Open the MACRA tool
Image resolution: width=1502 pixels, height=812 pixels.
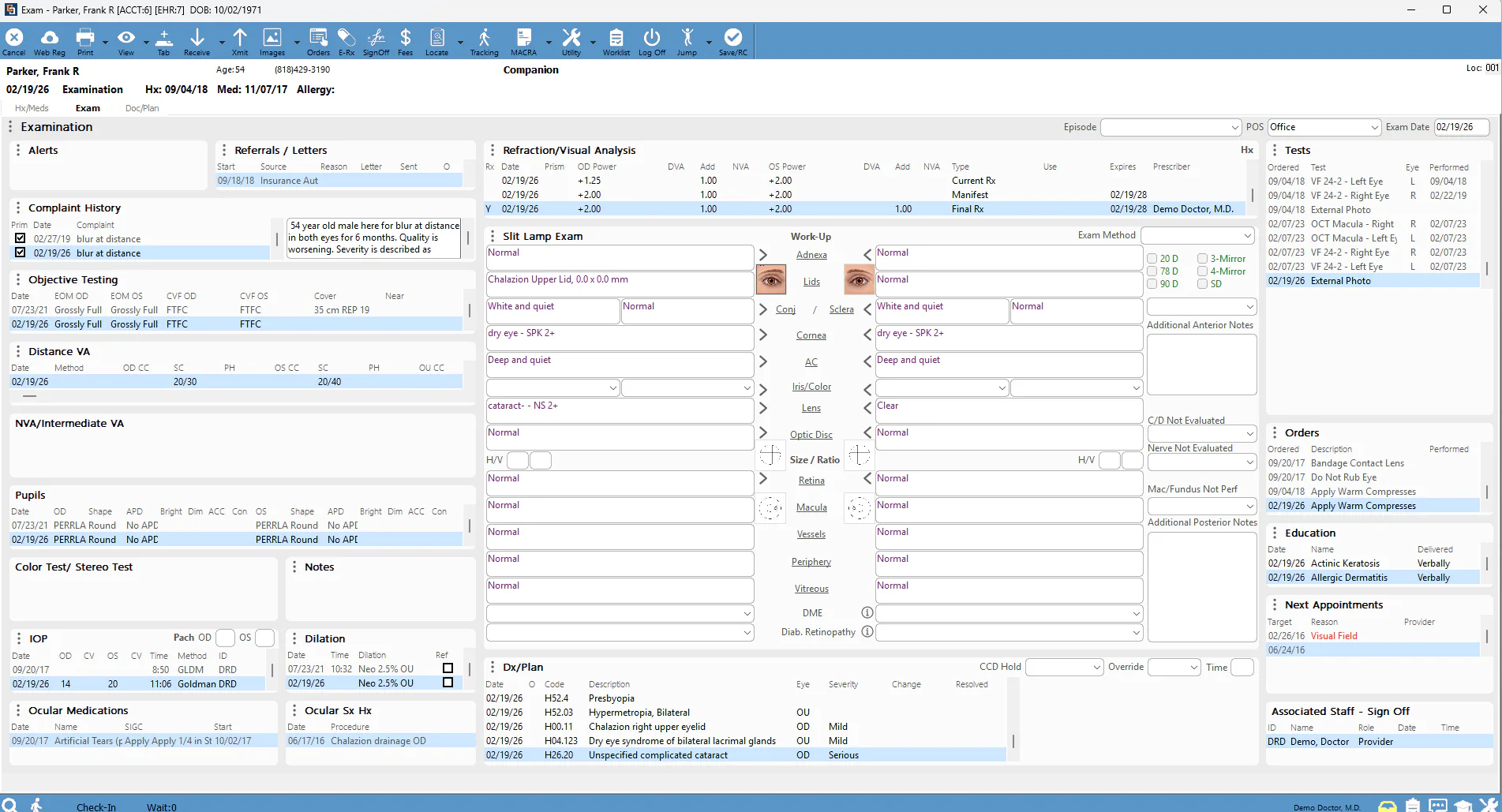click(x=523, y=41)
